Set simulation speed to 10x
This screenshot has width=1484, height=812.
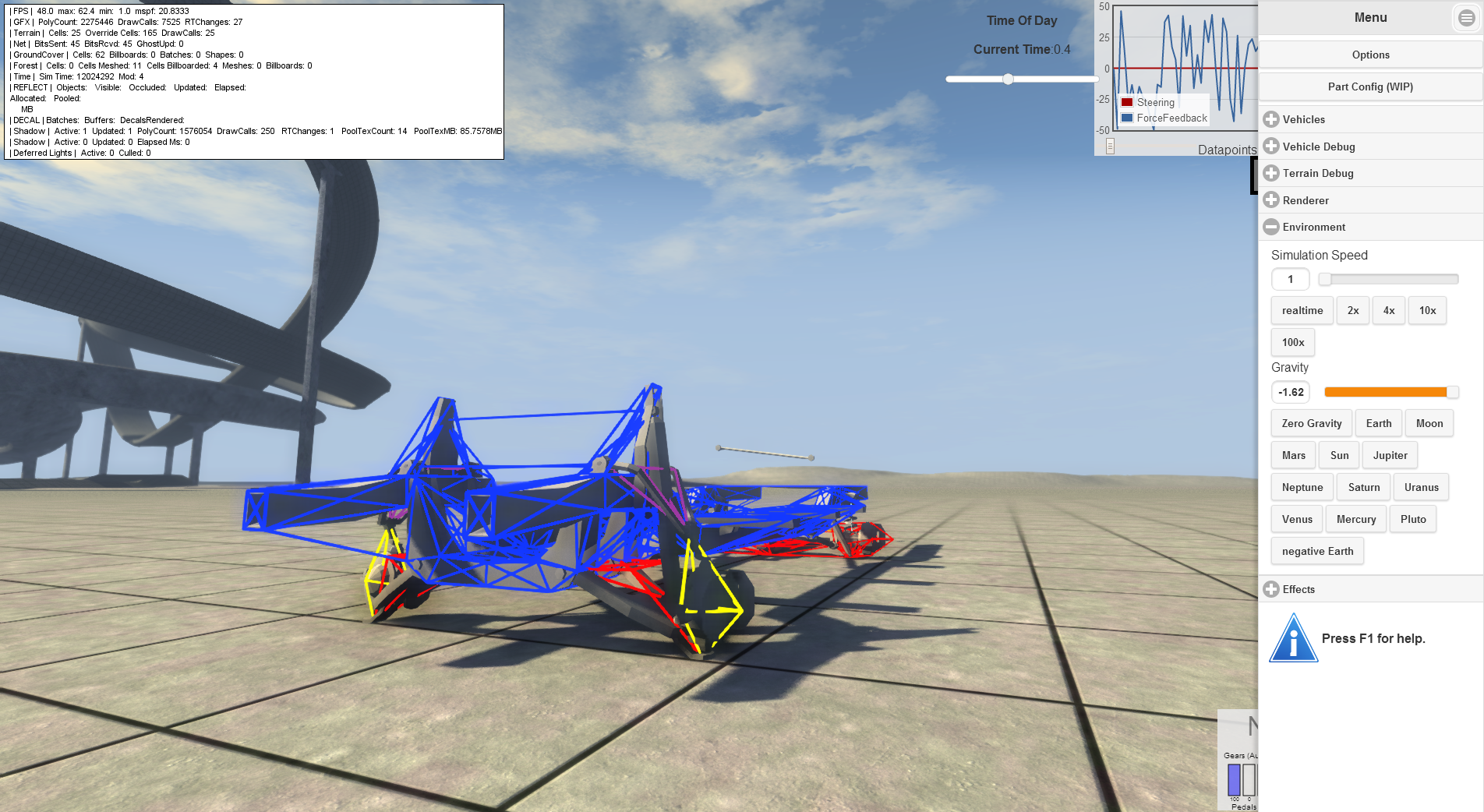(x=1427, y=310)
